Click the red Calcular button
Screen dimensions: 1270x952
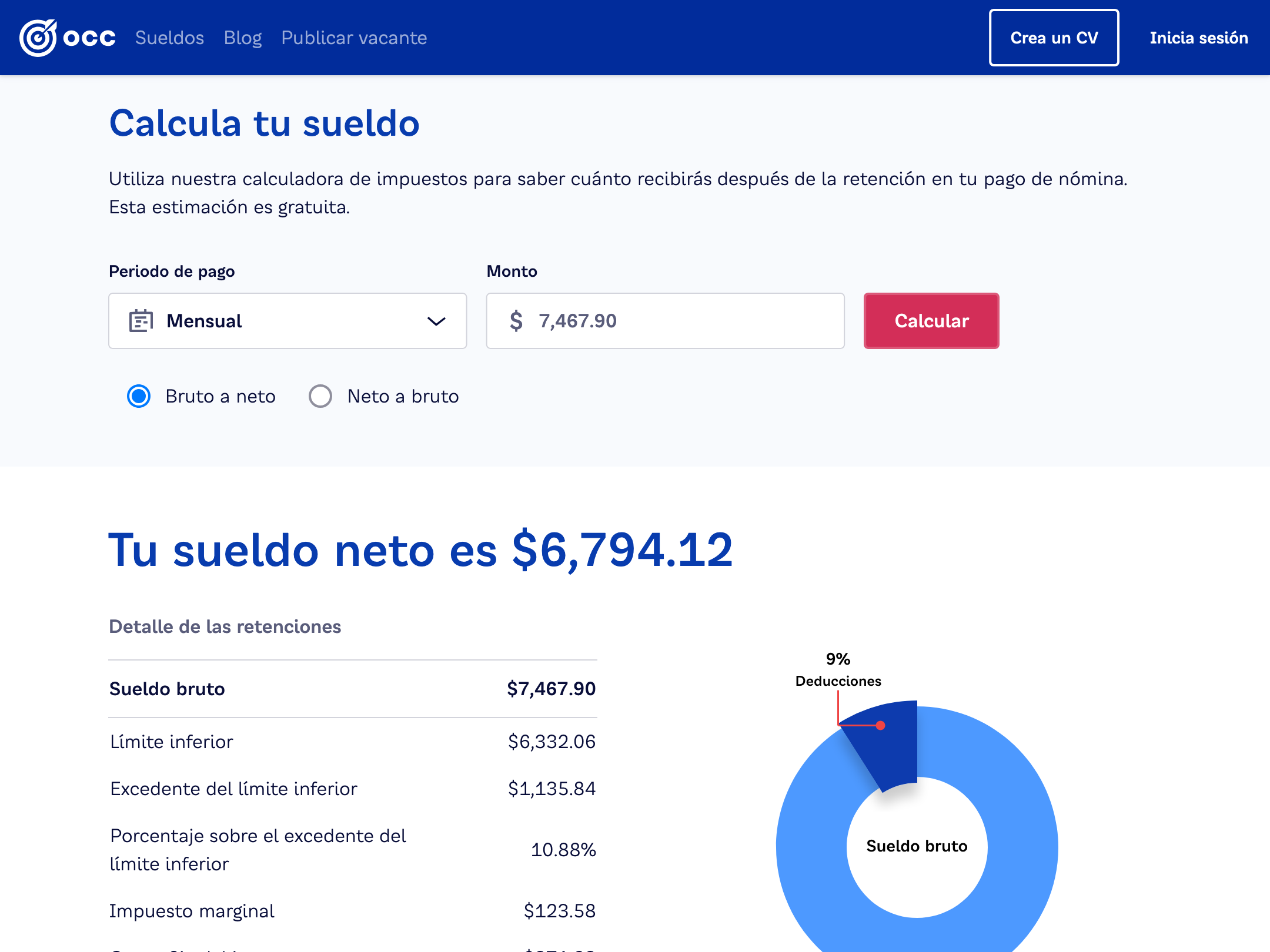pos(931,321)
